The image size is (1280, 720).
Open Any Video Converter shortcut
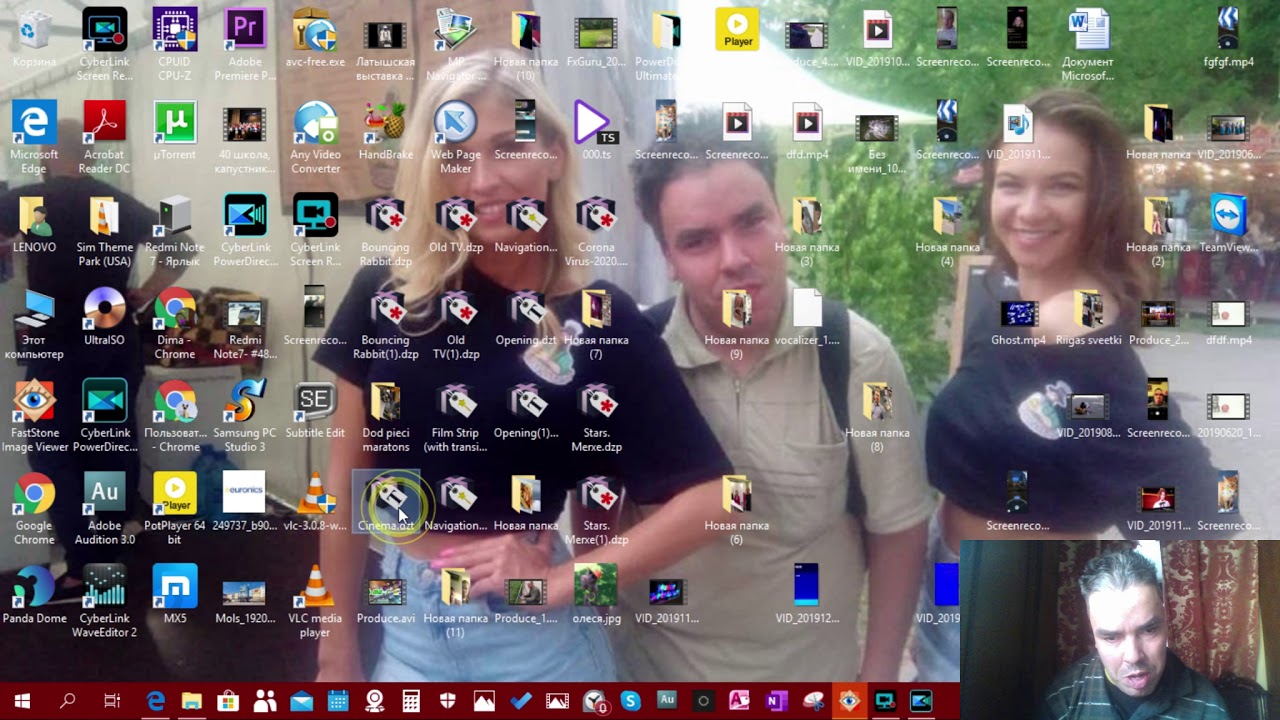(x=315, y=137)
